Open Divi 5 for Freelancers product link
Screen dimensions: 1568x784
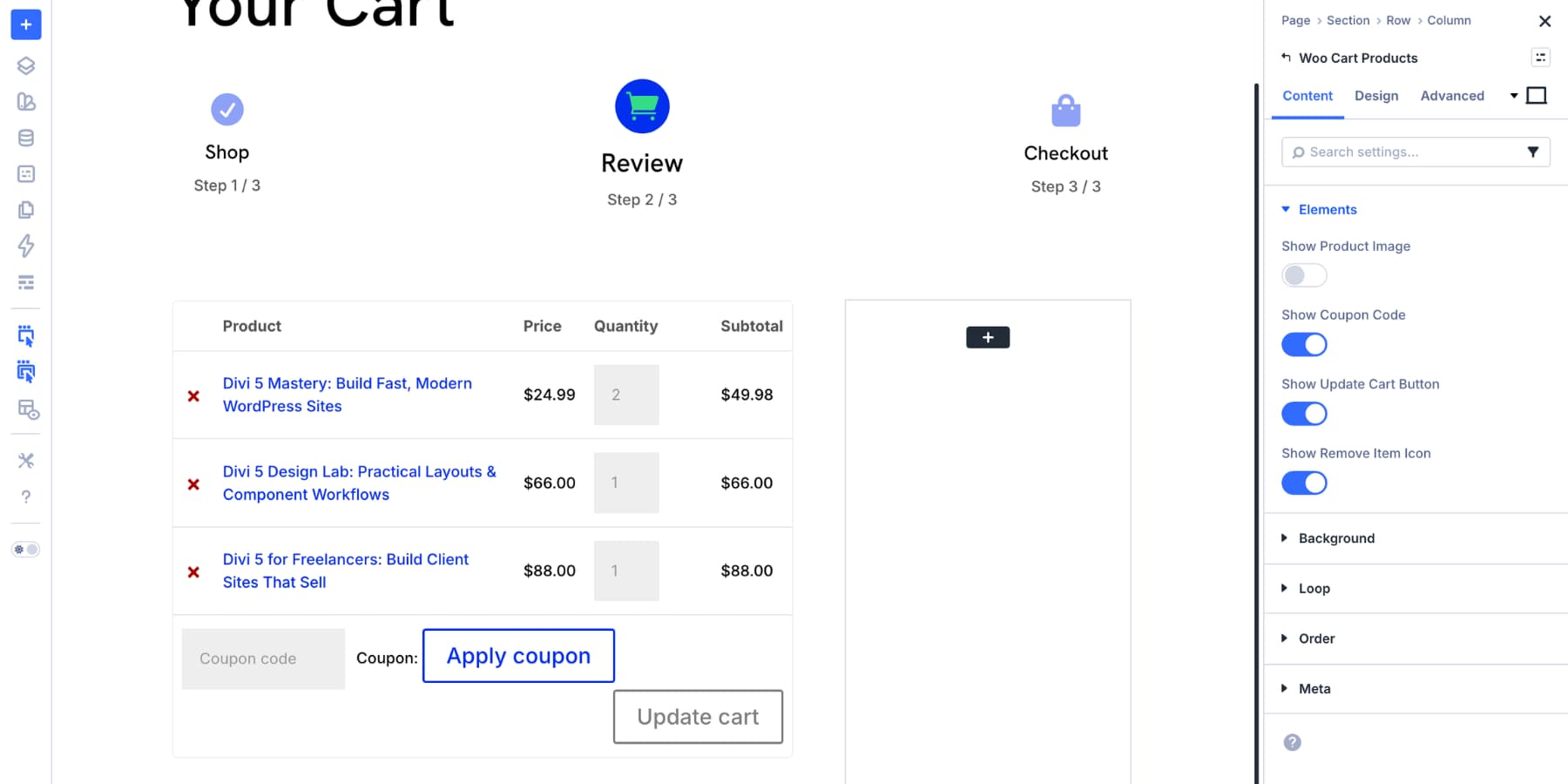[346, 571]
